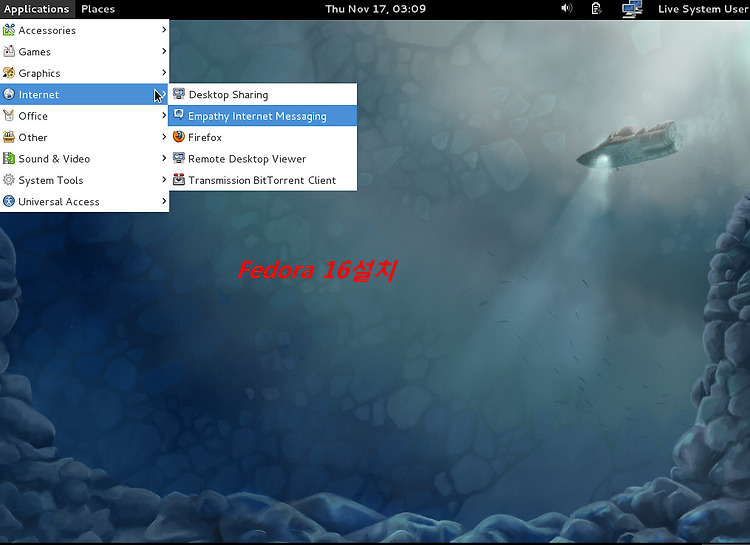Launch Firefox from Internet submenu
750x545 pixels.
(x=263, y=137)
